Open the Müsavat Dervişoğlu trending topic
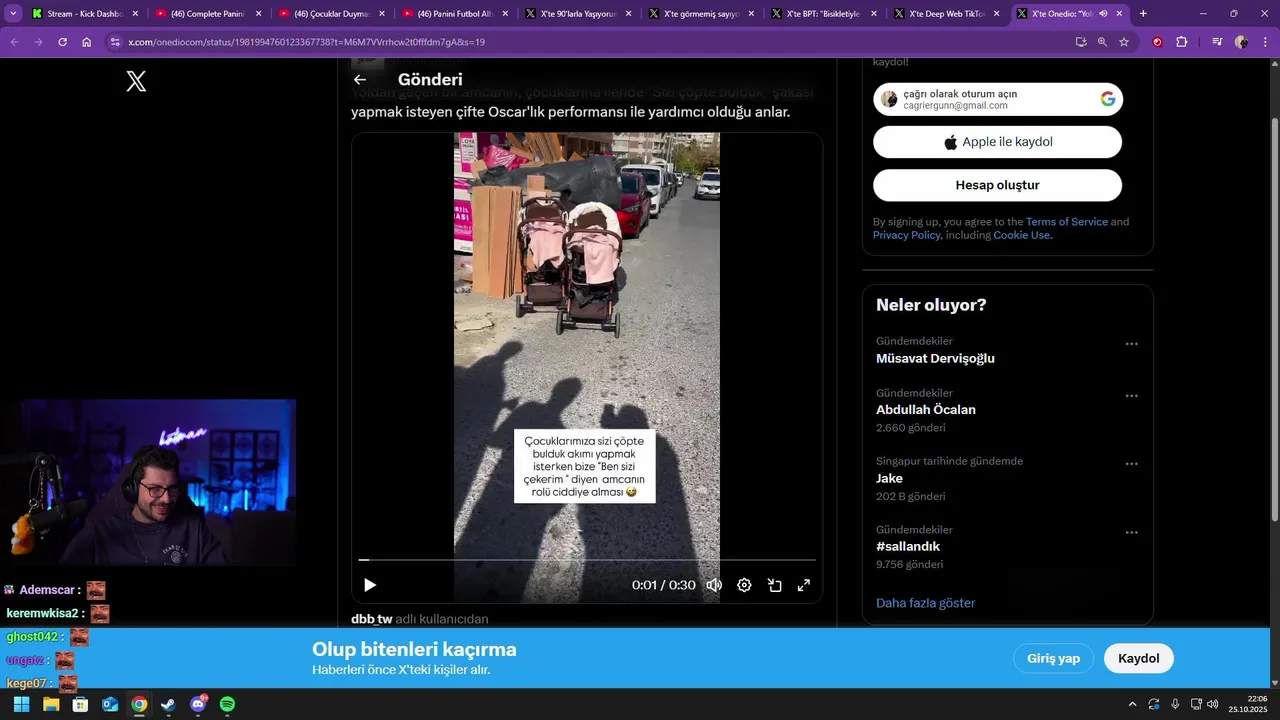Viewport: 1280px width, 720px height. point(935,358)
